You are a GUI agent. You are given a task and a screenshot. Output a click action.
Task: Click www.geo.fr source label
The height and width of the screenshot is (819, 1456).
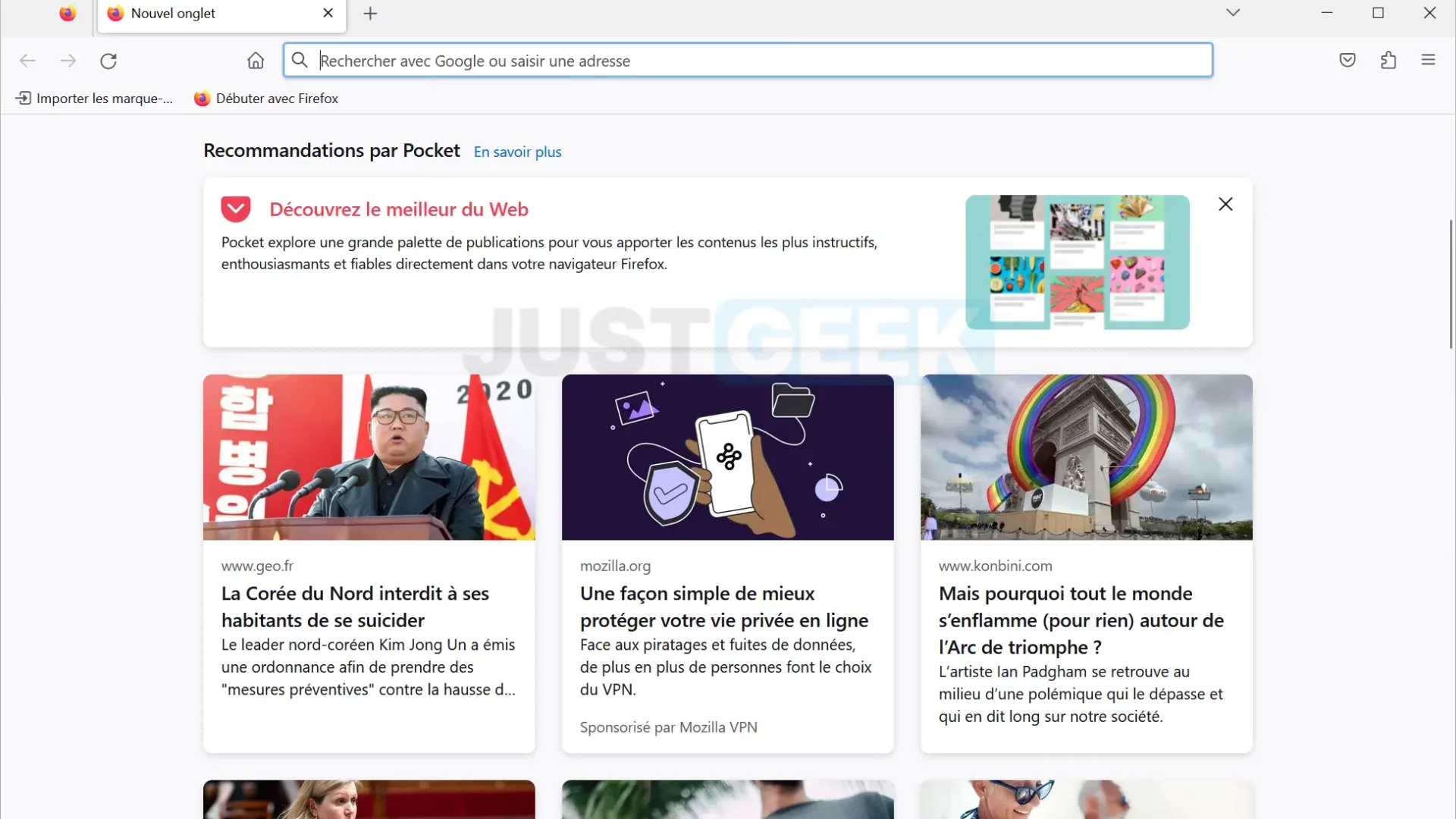click(x=257, y=566)
